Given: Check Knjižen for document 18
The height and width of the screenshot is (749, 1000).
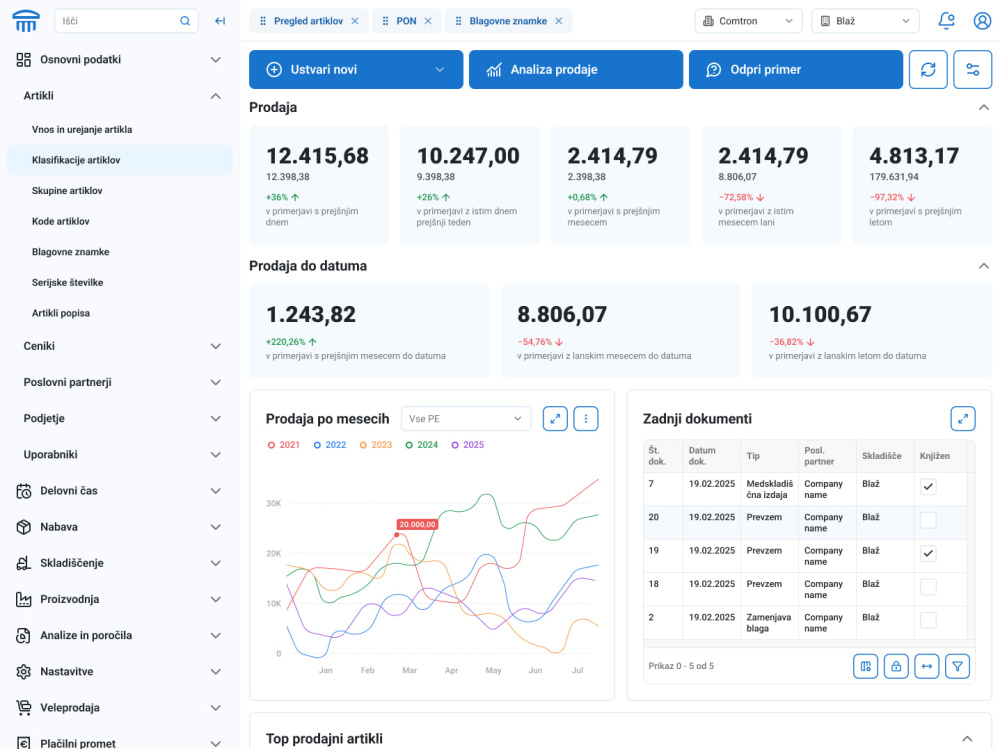Looking at the screenshot, I should click(928, 587).
